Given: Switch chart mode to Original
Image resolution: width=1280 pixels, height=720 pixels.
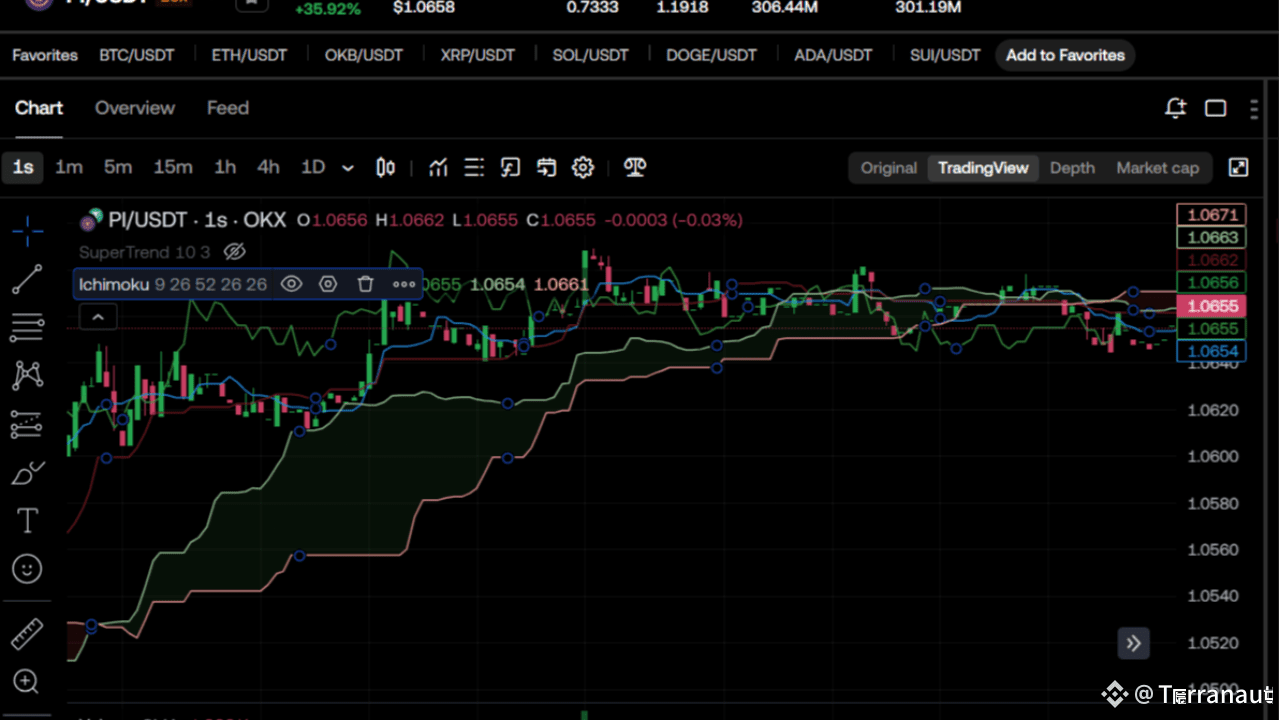Looking at the screenshot, I should pos(888,168).
